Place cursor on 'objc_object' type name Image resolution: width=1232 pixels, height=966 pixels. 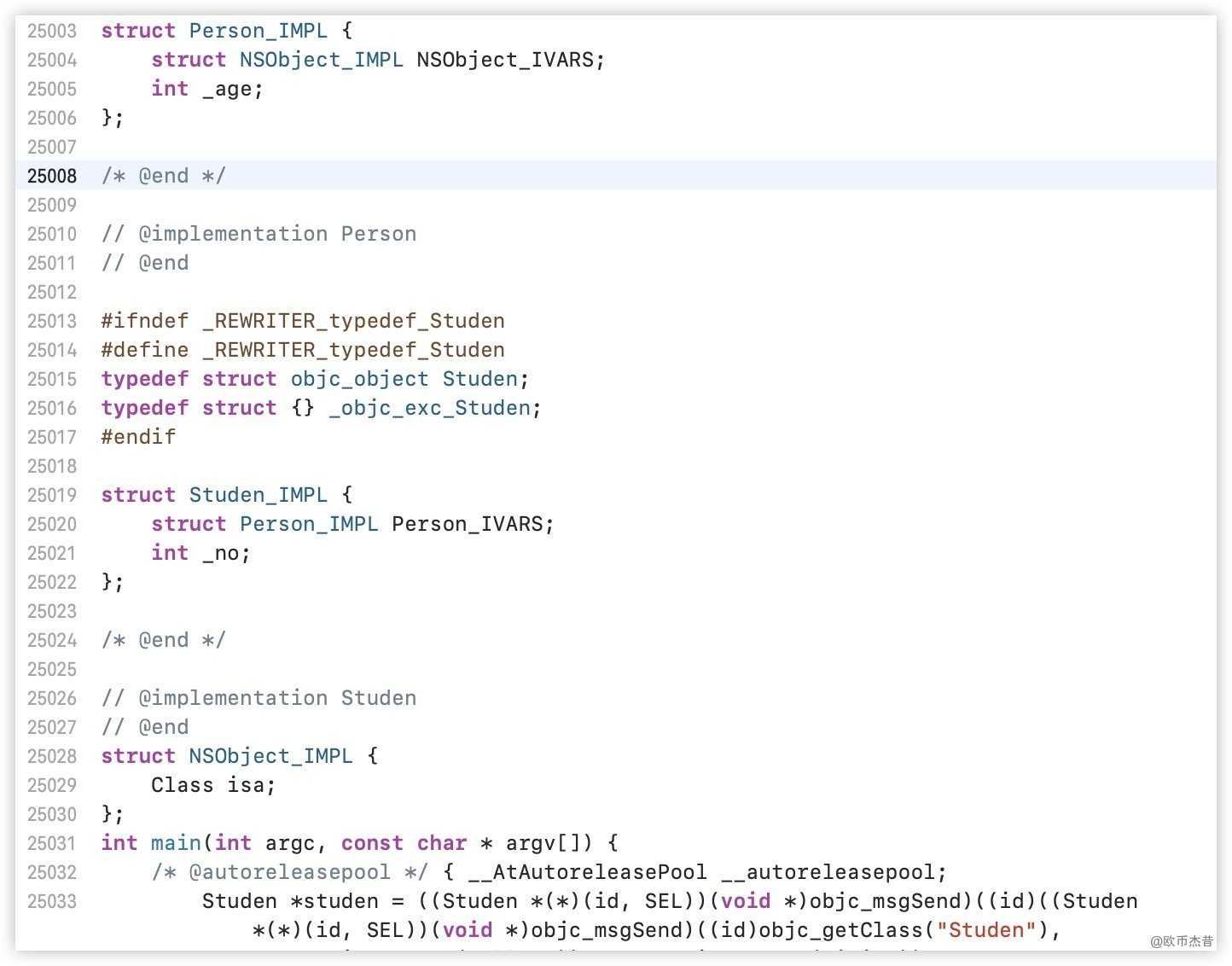click(359, 379)
